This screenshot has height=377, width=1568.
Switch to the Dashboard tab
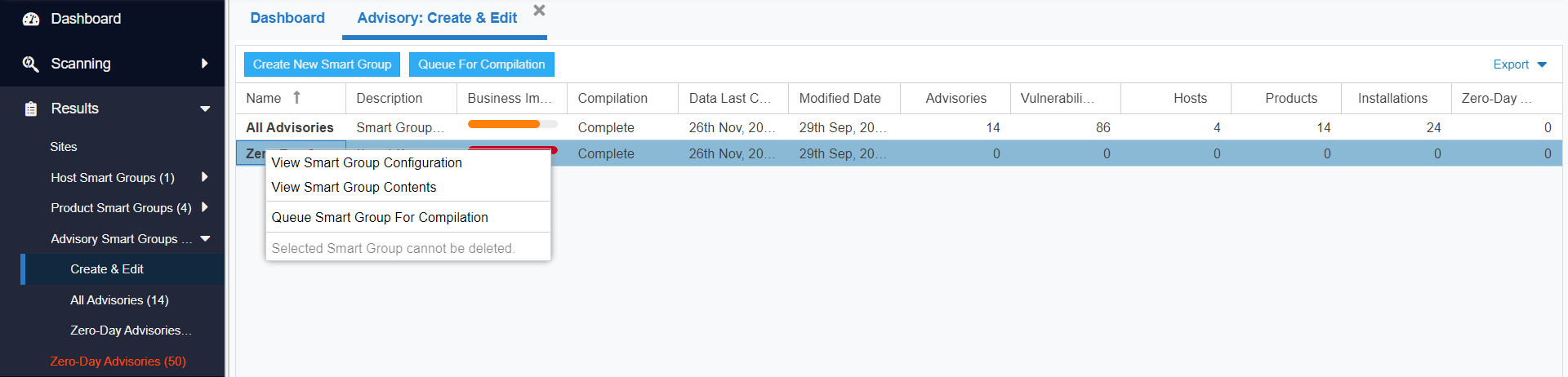(287, 18)
